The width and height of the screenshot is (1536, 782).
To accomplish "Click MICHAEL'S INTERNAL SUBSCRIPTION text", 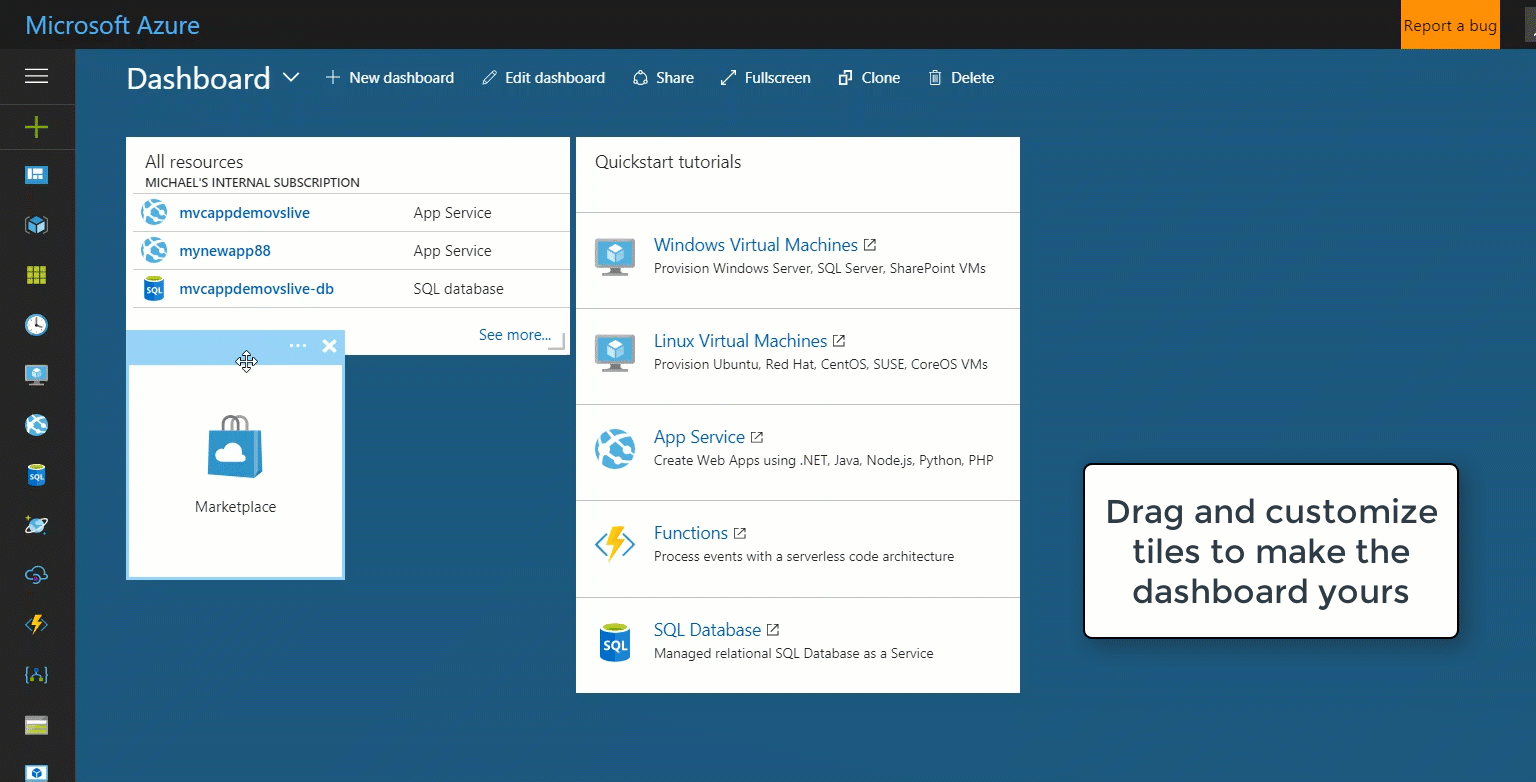I will click(252, 183).
